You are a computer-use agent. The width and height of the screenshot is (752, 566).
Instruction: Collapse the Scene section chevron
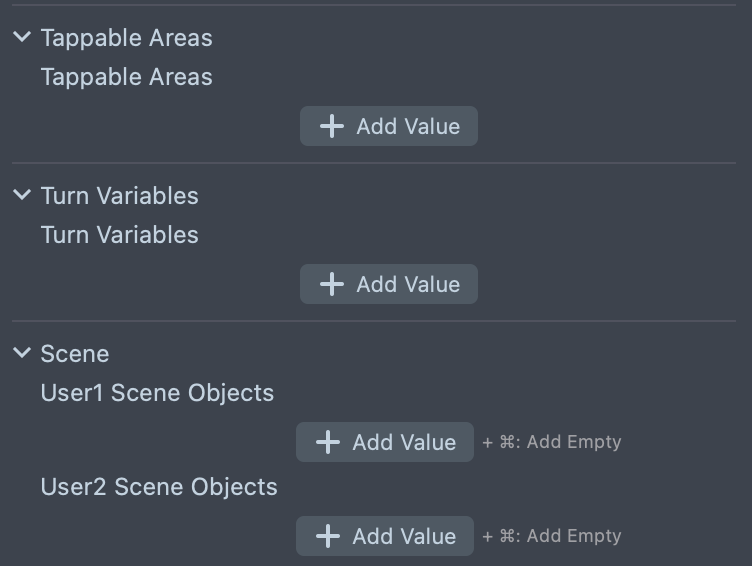[x=22, y=354]
